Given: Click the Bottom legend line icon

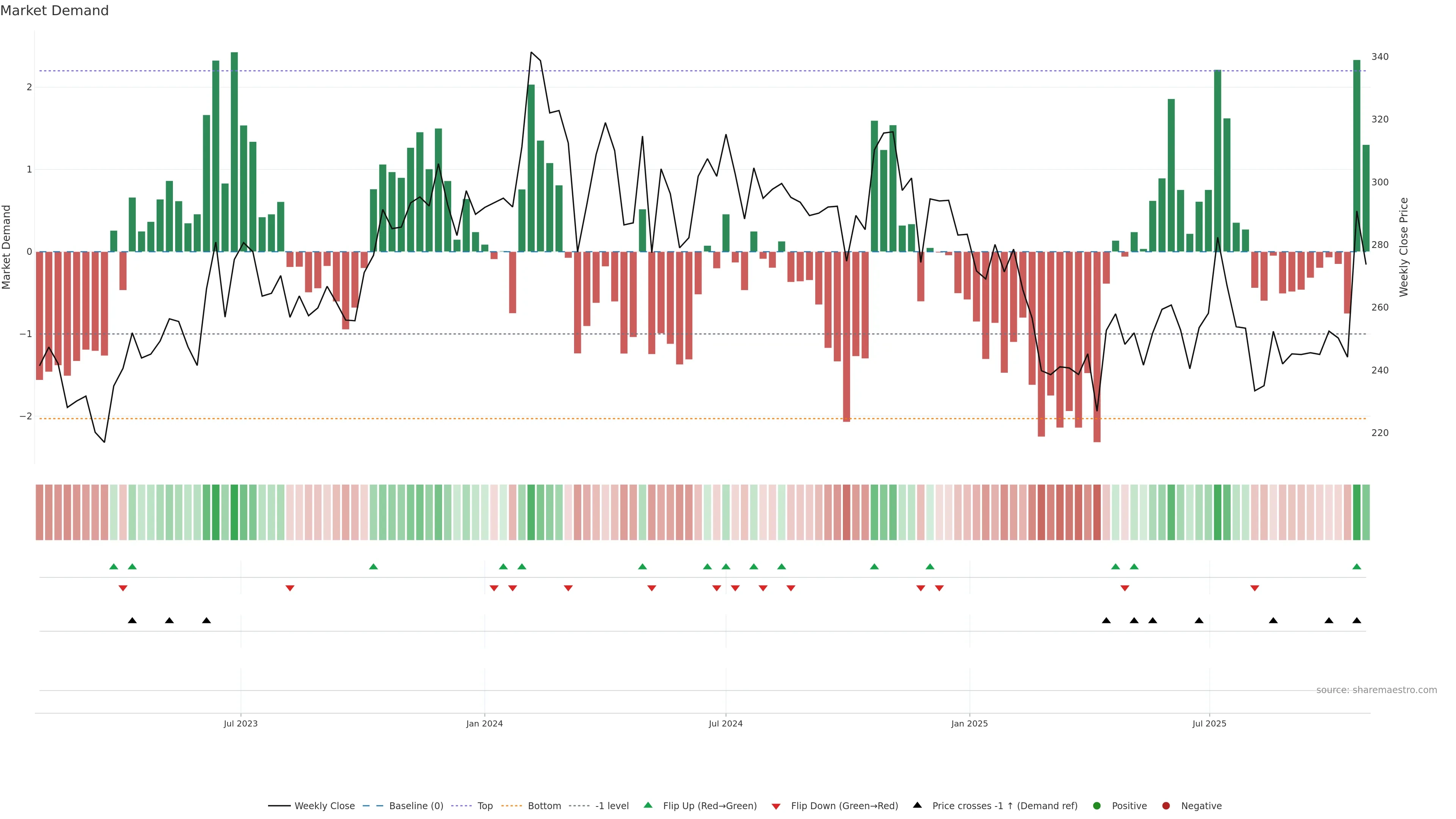Looking at the screenshot, I should click(511, 805).
